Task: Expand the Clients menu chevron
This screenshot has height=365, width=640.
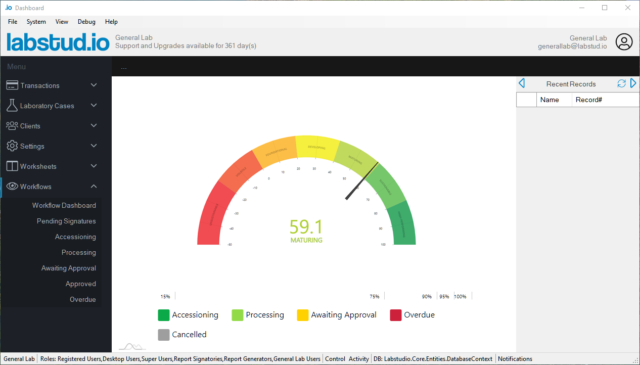Action: [94, 125]
